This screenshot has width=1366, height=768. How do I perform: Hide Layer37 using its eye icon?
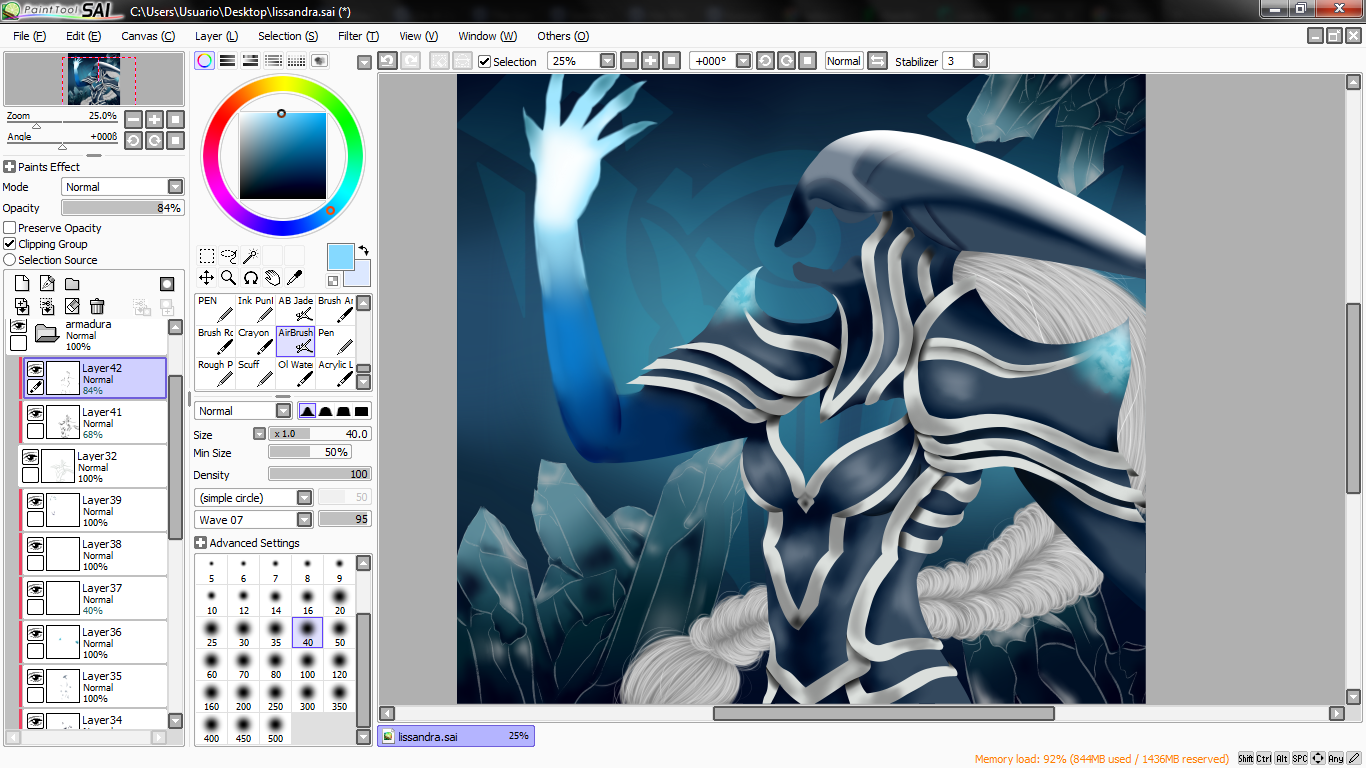click(35, 589)
